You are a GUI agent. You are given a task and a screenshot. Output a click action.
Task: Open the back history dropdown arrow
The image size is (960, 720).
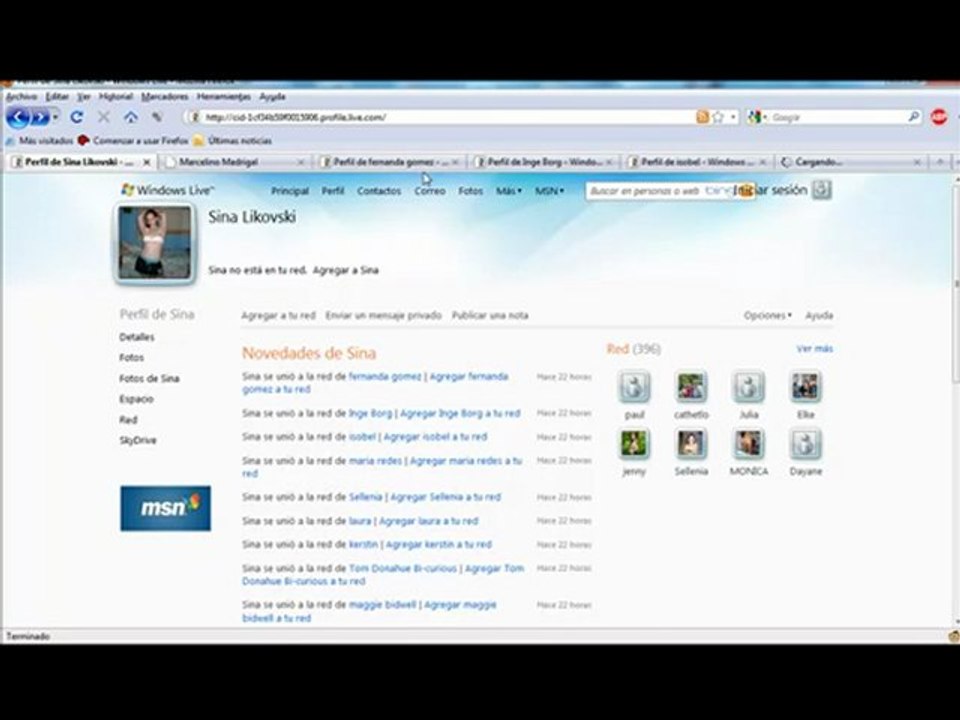point(55,116)
